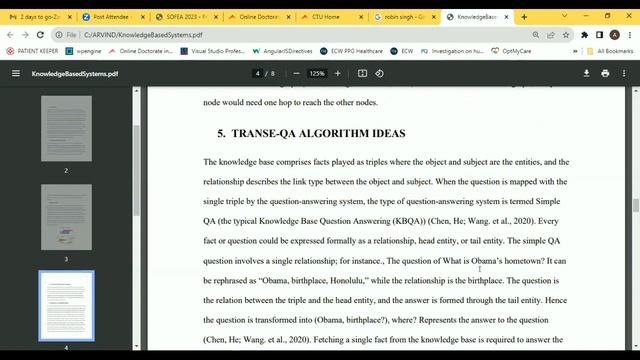Open the ECW bookmark
The image size is (640, 360).
[402, 51]
